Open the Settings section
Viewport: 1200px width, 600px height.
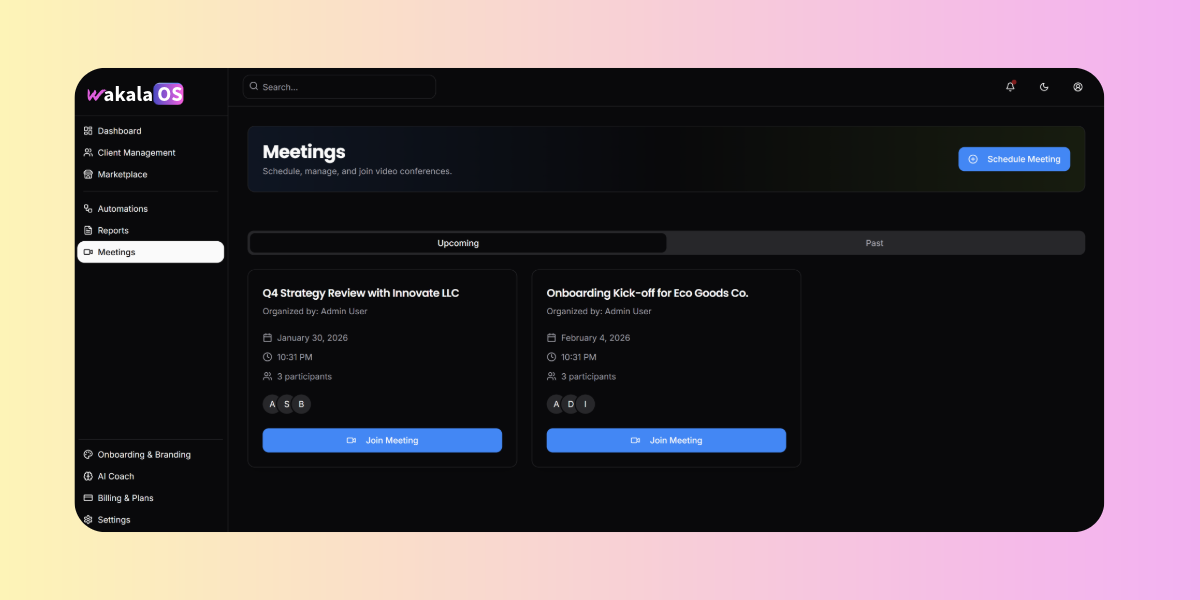(x=115, y=519)
